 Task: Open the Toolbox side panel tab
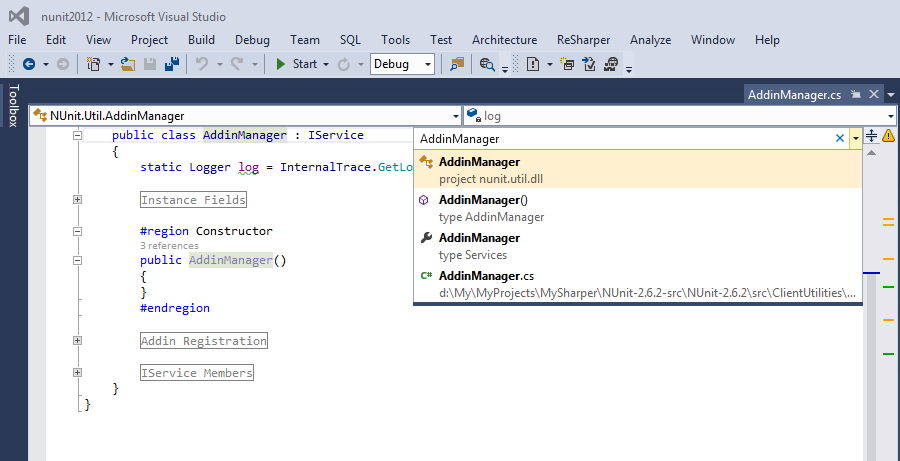point(14,105)
